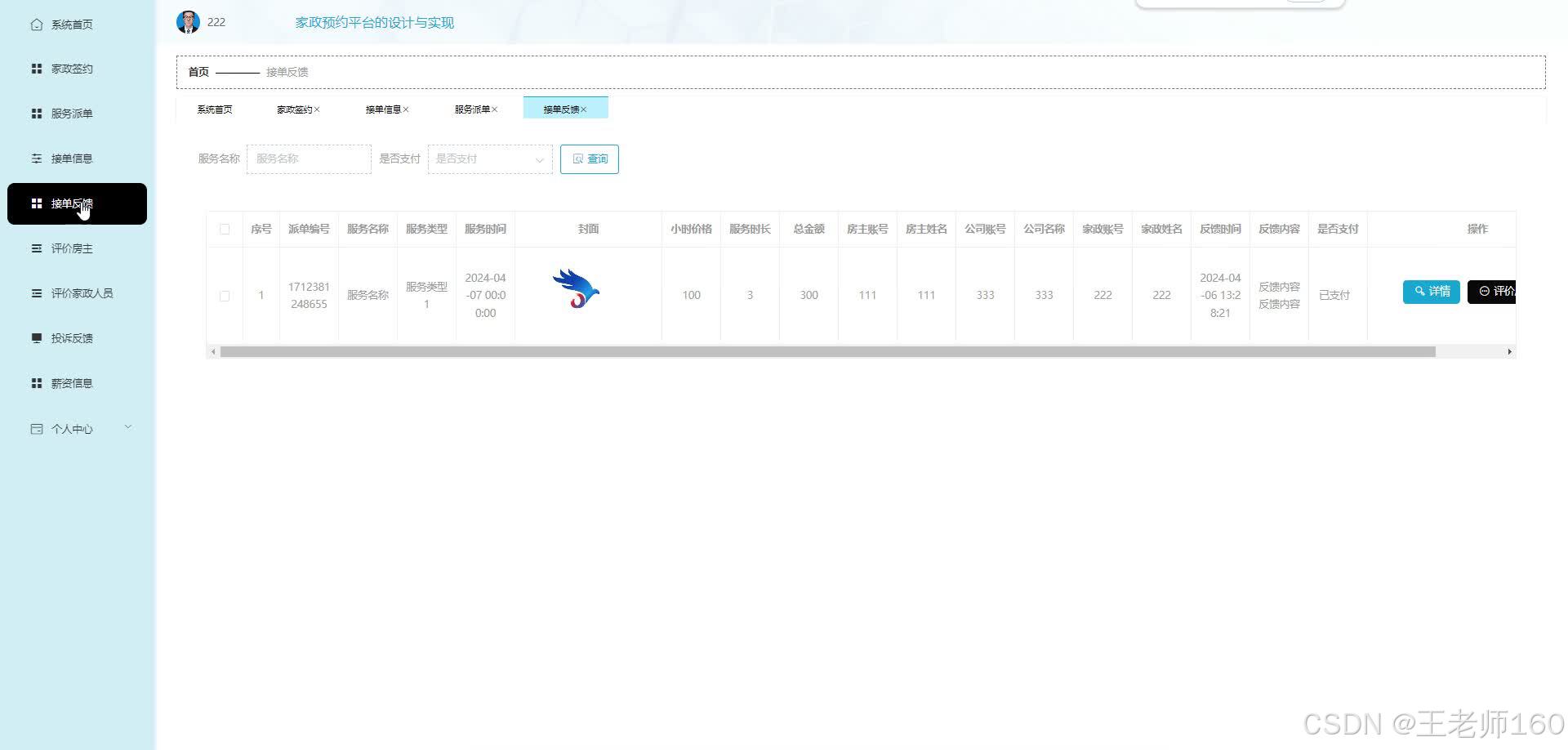The image size is (1568, 750).
Task: Click 接单反馈 in the breadcrumb
Action: [x=287, y=72]
